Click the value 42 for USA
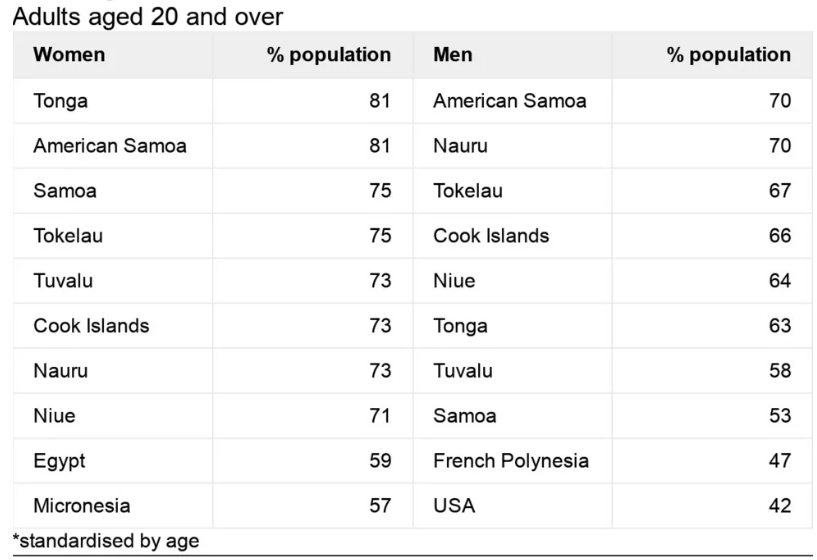Screen dimensions: 817x560 [780, 506]
